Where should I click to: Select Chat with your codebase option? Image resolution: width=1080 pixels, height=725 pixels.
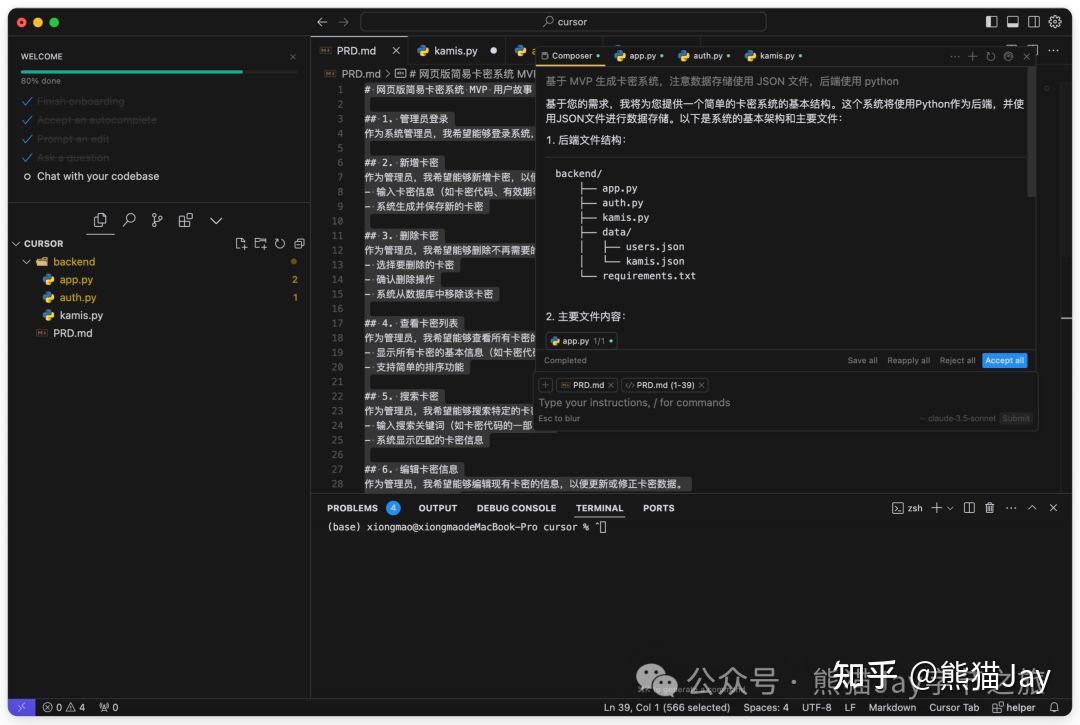pyautogui.click(x=98, y=176)
